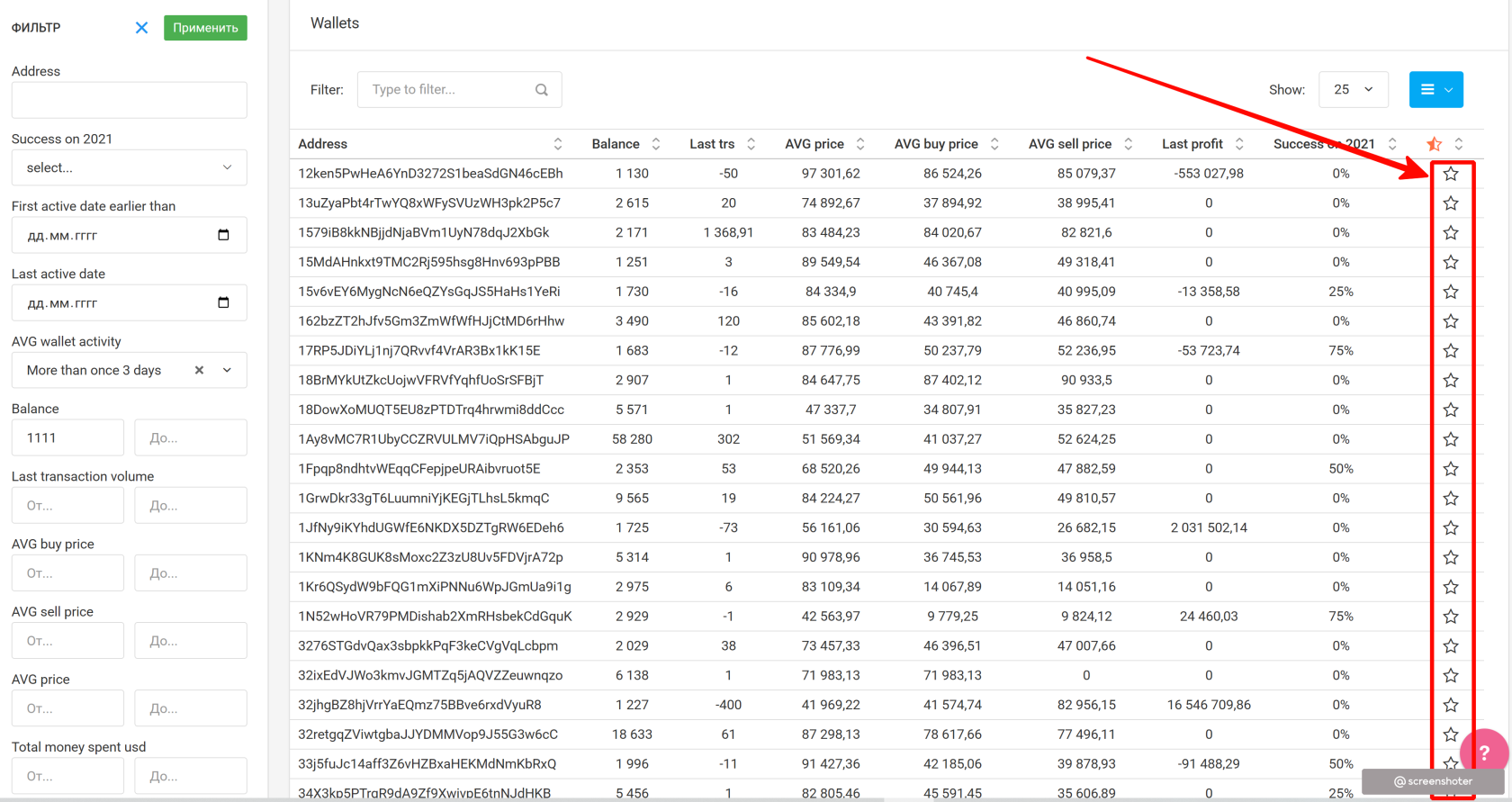Image resolution: width=1512 pixels, height=802 pixels.
Task: Click the blue X to clear filters
Action: [141, 28]
